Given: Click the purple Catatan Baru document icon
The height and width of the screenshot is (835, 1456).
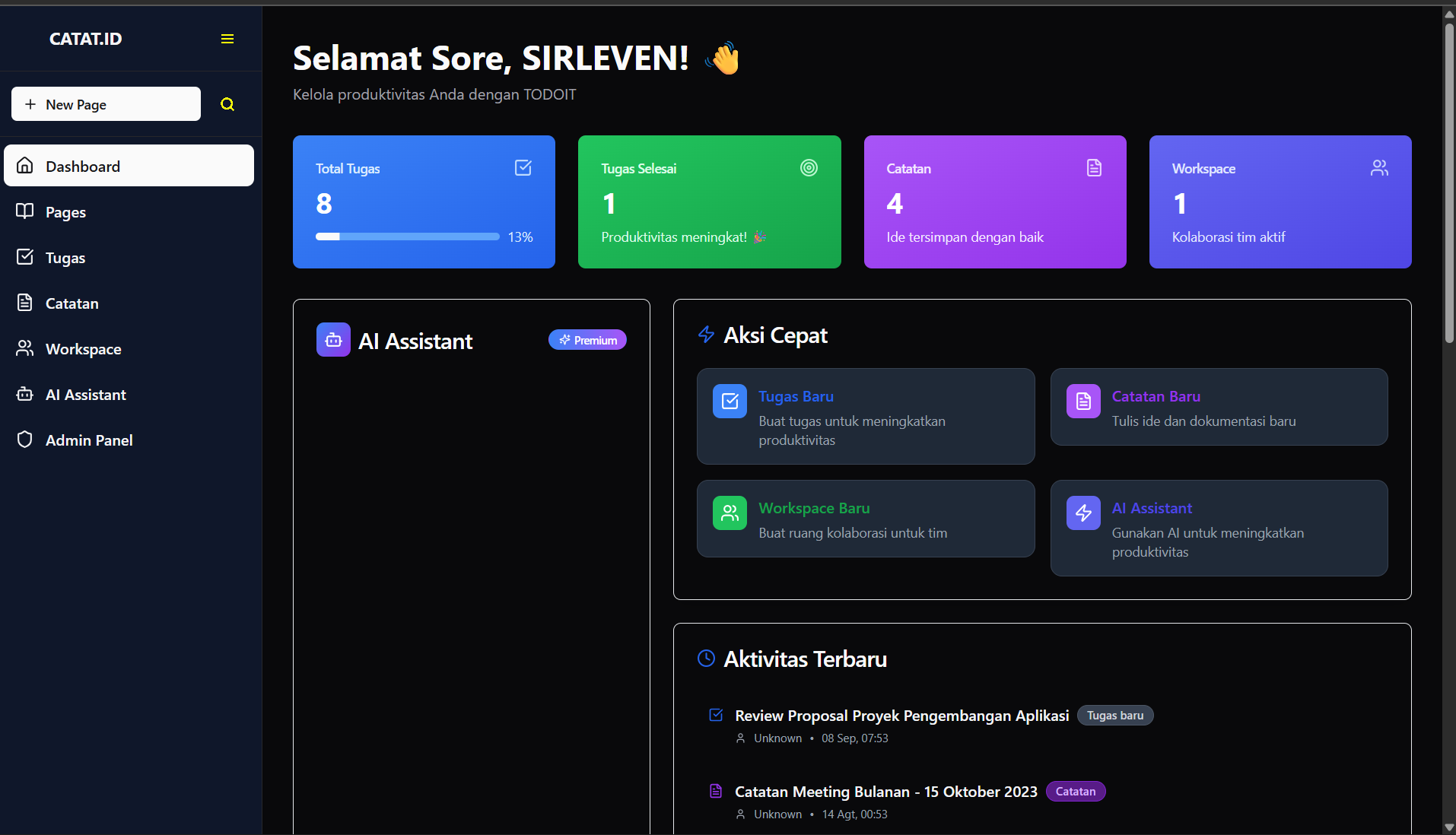Looking at the screenshot, I should click(x=1083, y=401).
